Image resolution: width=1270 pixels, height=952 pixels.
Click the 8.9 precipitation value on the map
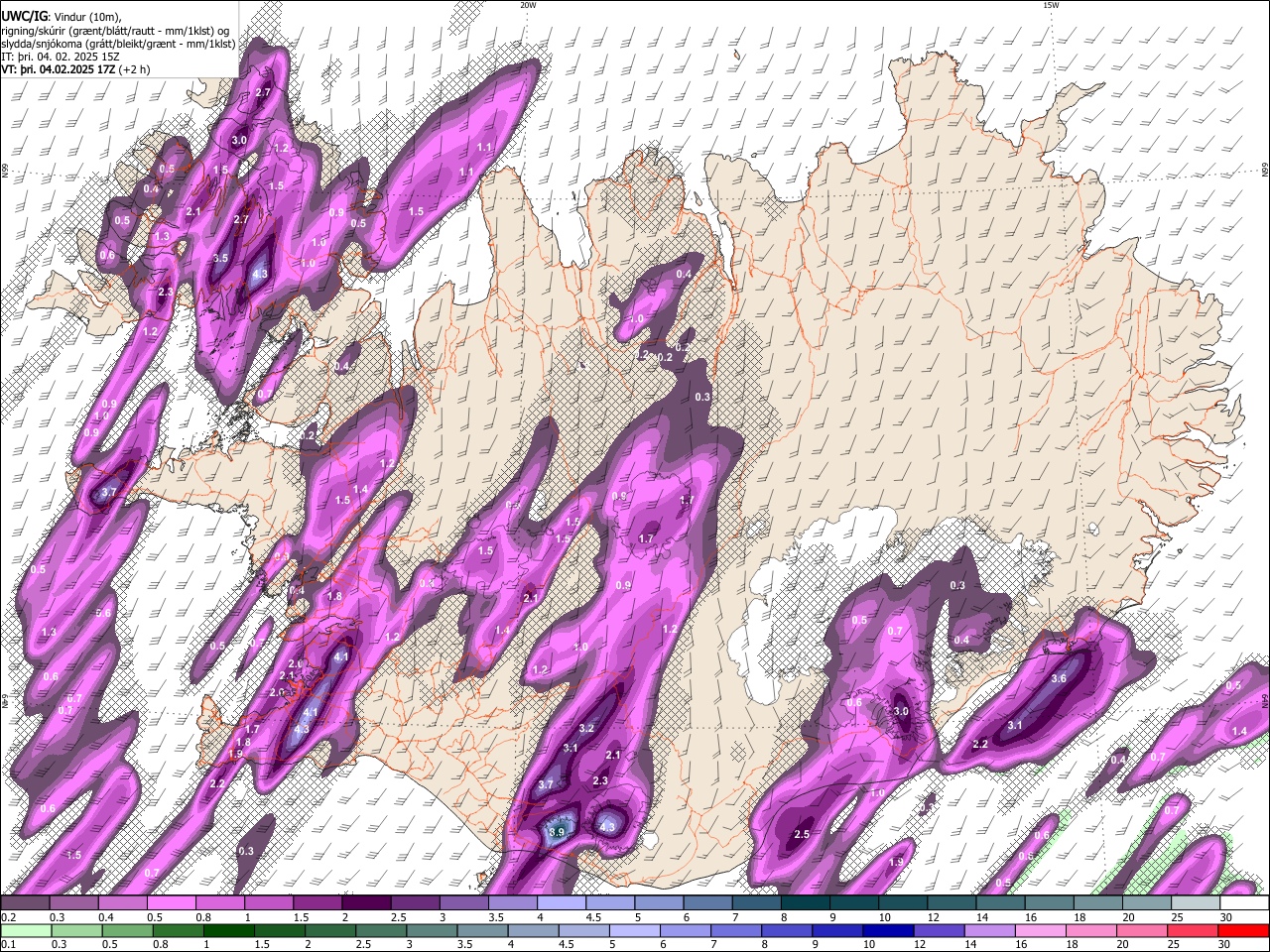[x=557, y=831]
